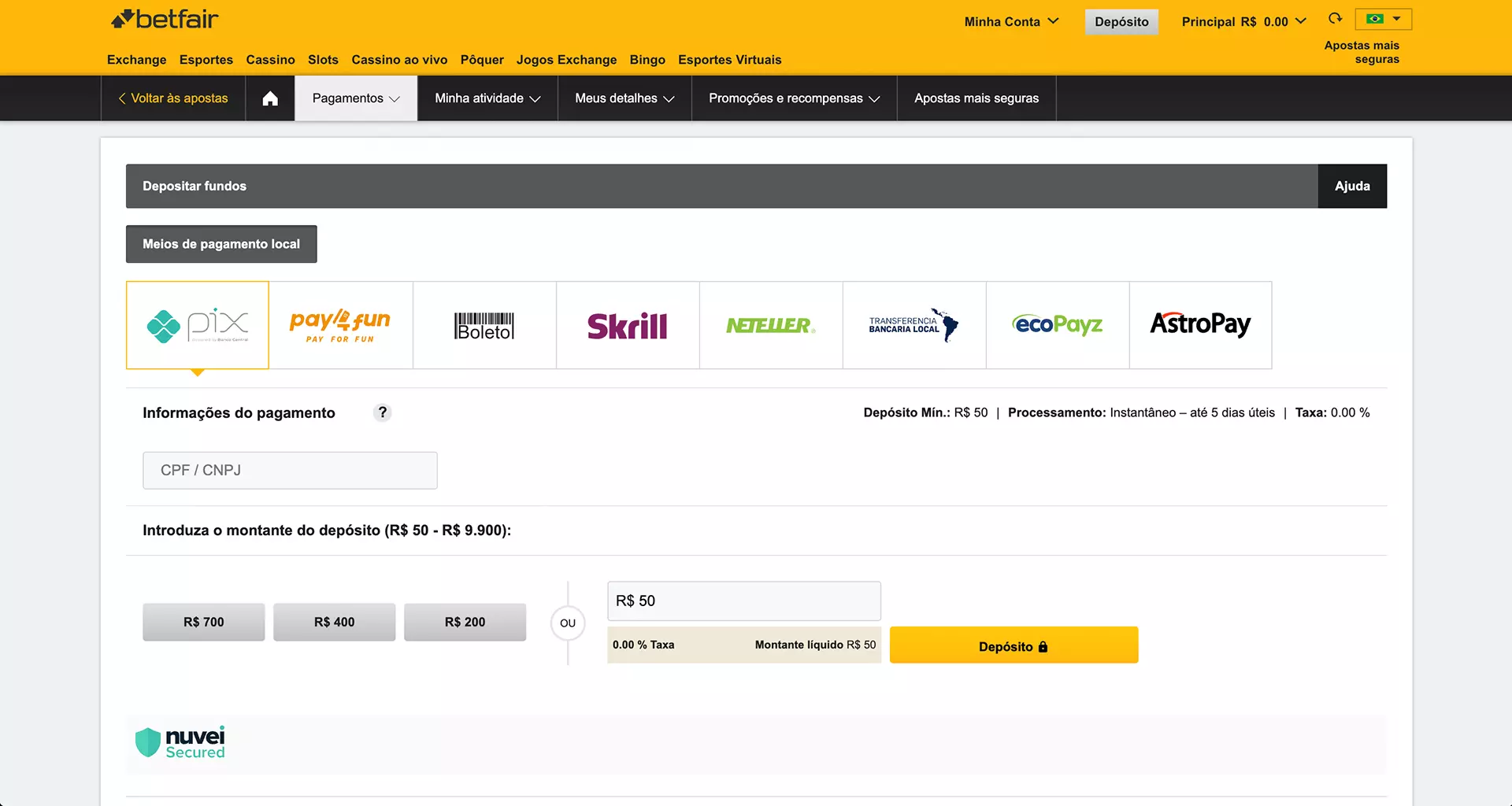
Task: Click the yellow Depósito submit button
Action: 1014,645
